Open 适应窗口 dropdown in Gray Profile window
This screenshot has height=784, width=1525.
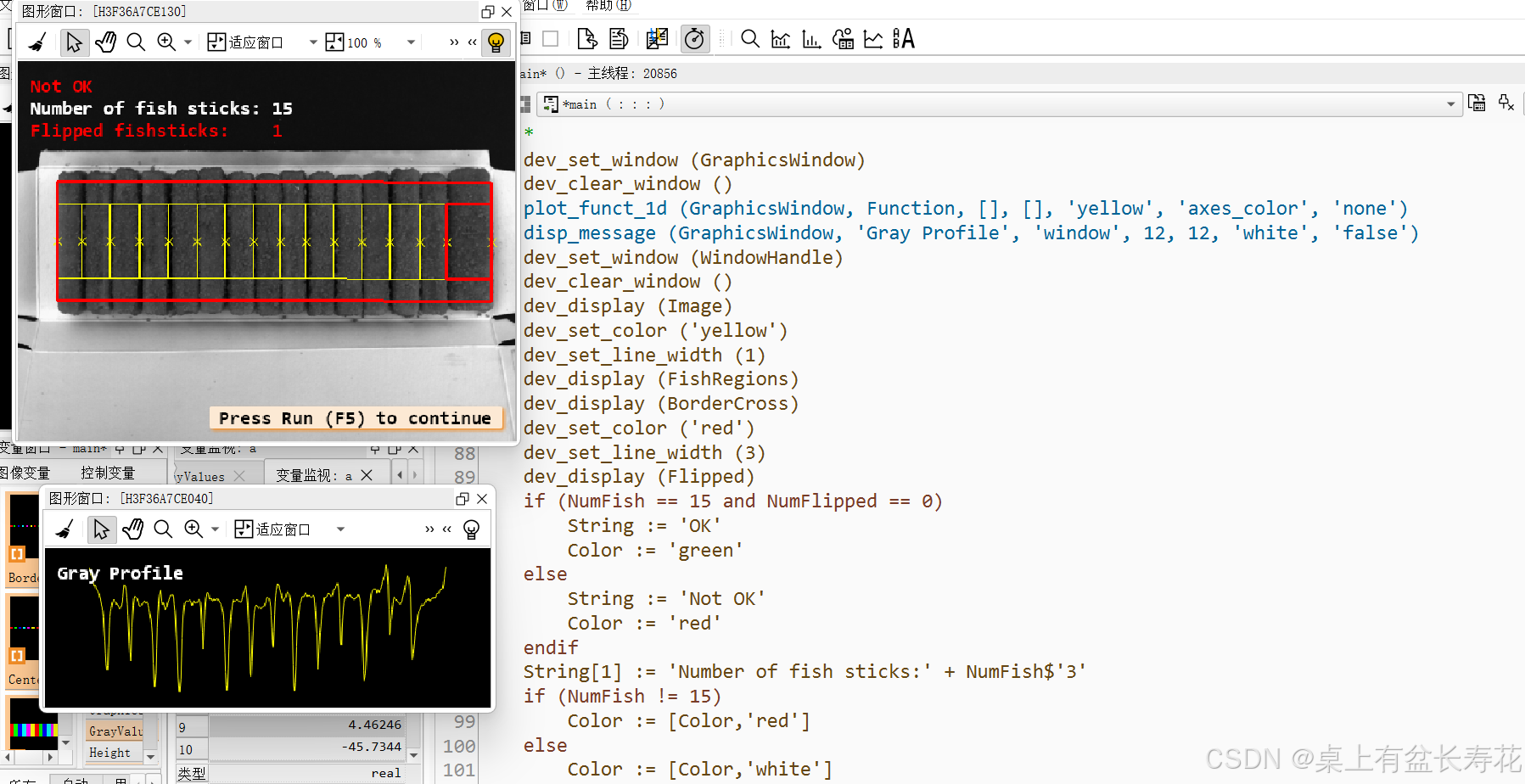coord(340,529)
